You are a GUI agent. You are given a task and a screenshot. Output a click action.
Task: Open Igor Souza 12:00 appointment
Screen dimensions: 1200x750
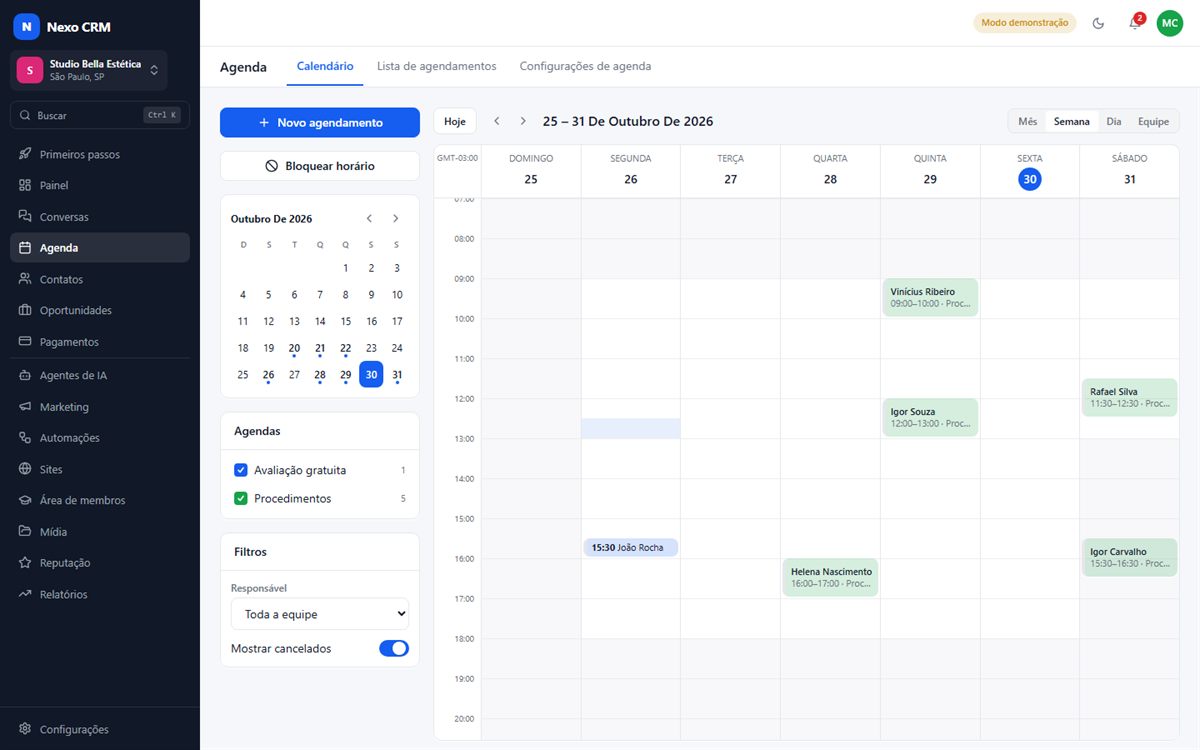930,417
